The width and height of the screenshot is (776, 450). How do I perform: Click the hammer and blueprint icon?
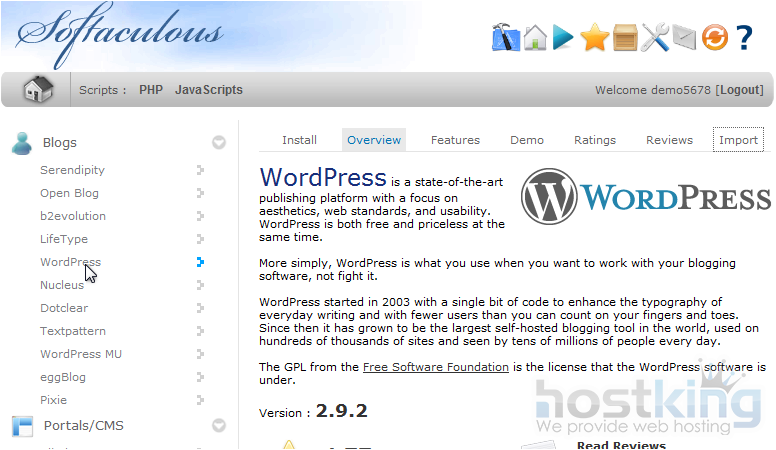(x=506, y=38)
